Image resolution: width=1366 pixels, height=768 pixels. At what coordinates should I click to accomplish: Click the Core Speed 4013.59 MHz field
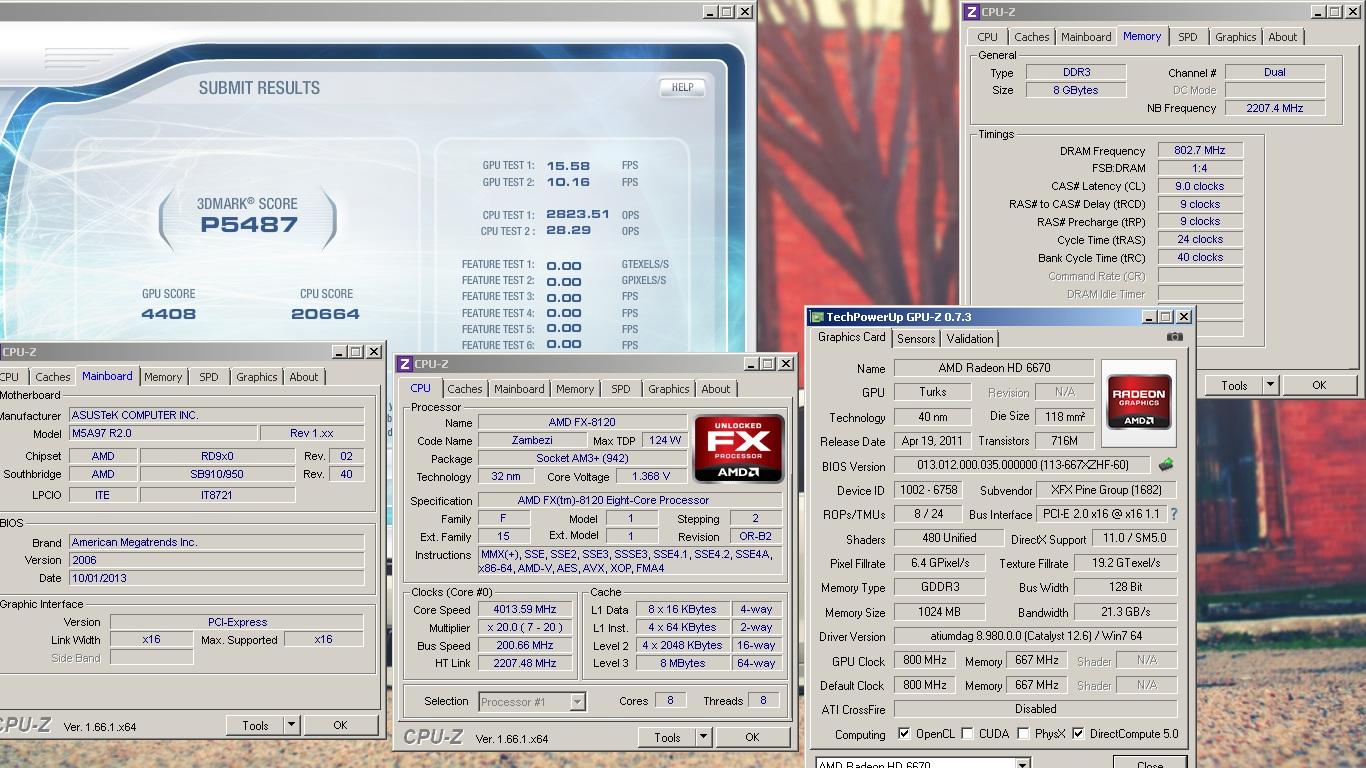tap(524, 609)
